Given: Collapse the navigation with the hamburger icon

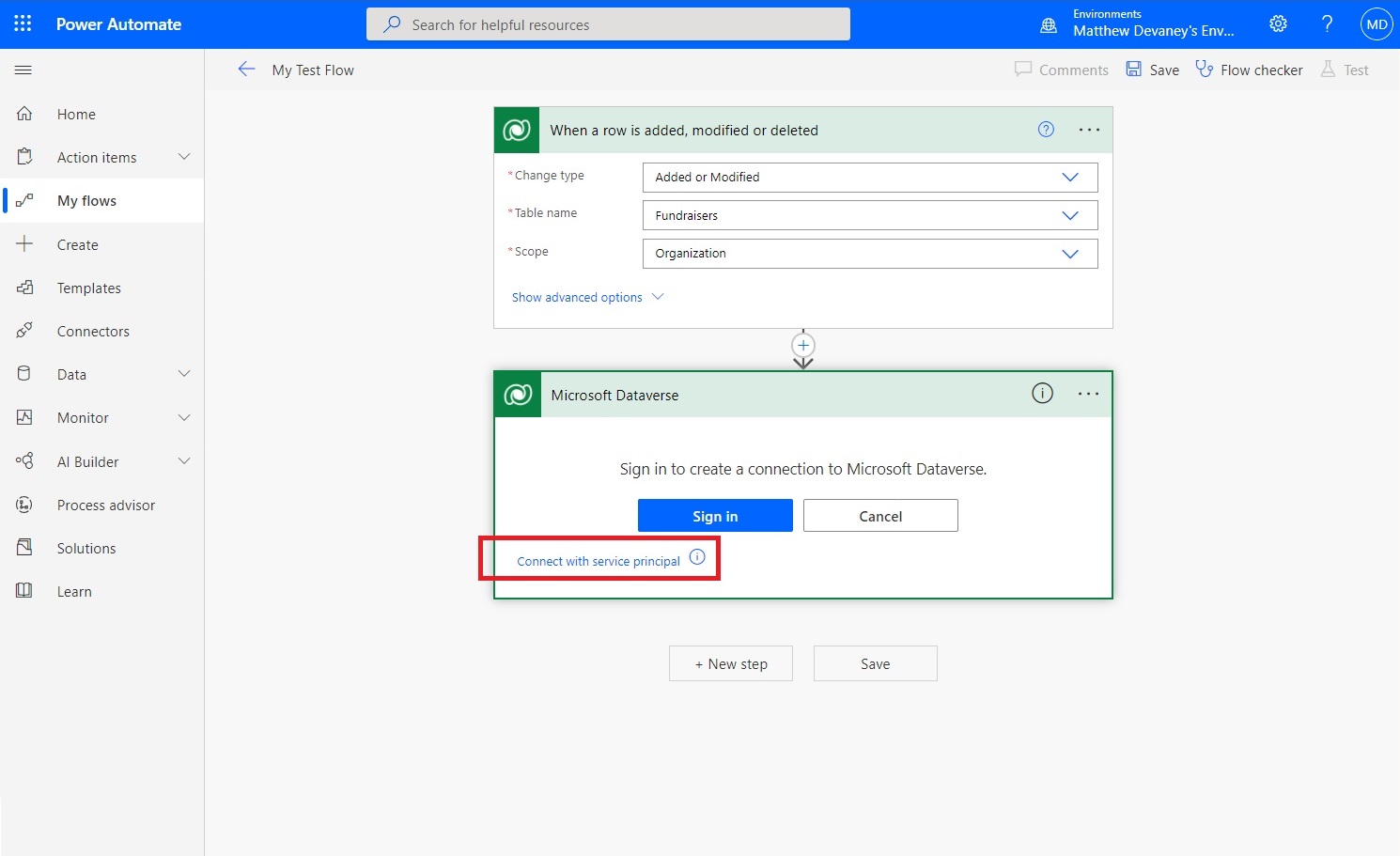Looking at the screenshot, I should click(x=23, y=70).
